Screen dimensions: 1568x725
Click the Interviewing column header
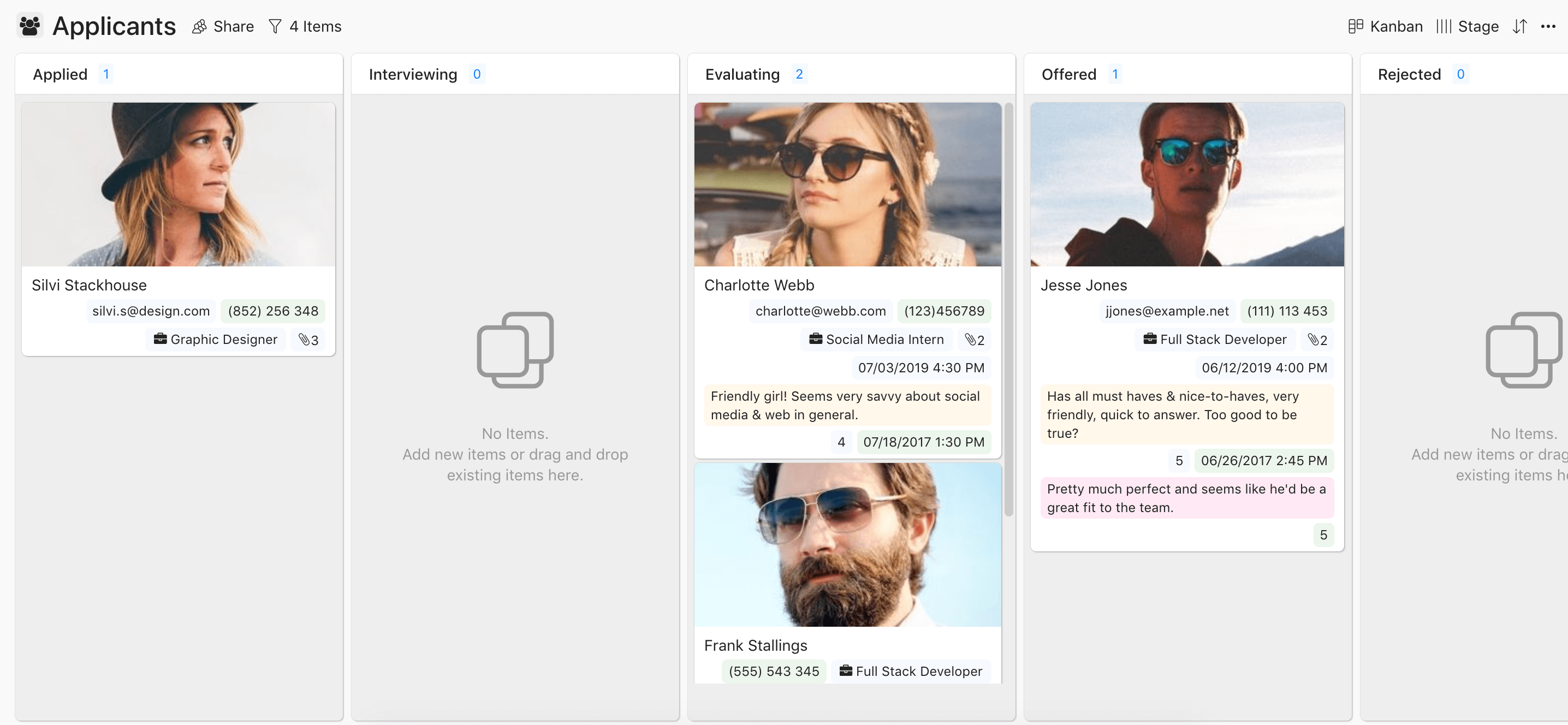pos(515,74)
